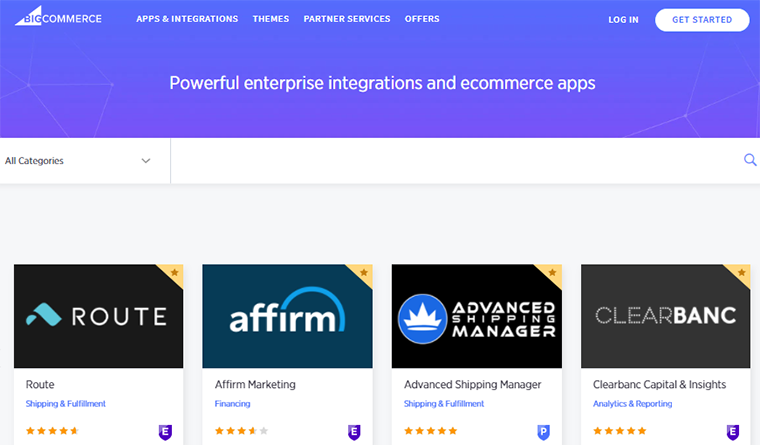Click Shipping & Fulfillment under Advanced Shipping Manager

click(444, 403)
